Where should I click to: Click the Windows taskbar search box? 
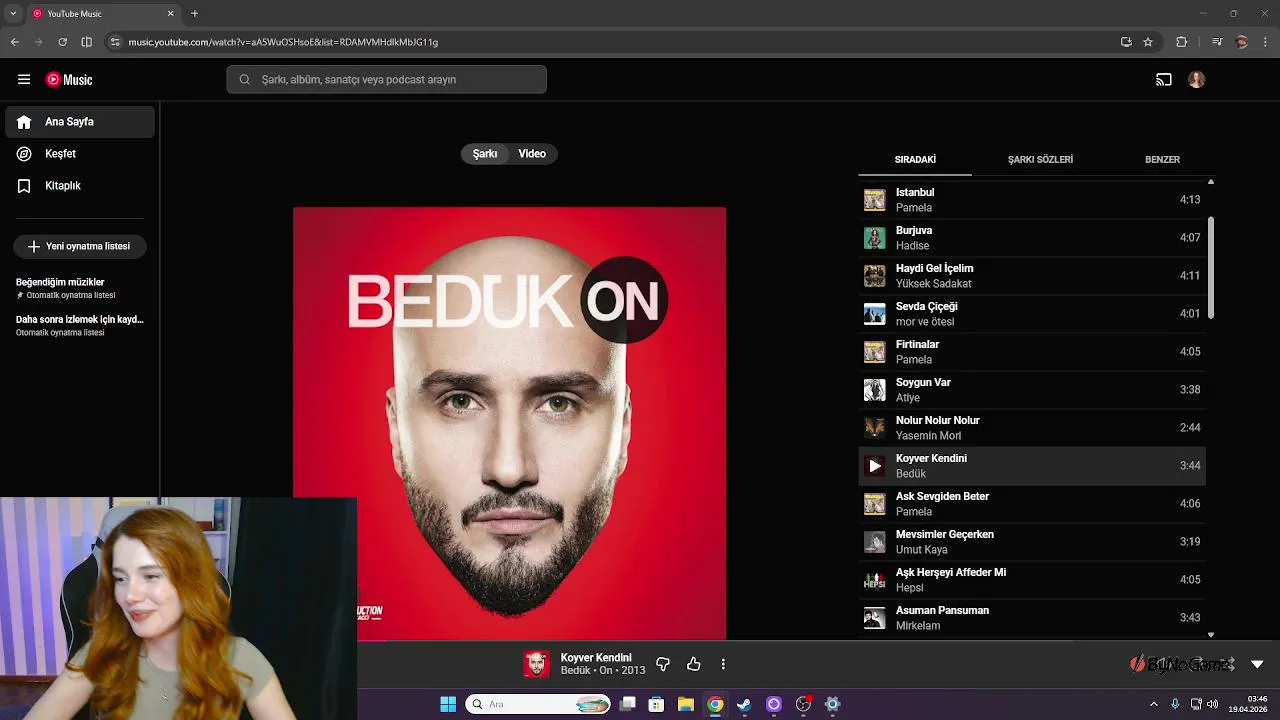(539, 704)
